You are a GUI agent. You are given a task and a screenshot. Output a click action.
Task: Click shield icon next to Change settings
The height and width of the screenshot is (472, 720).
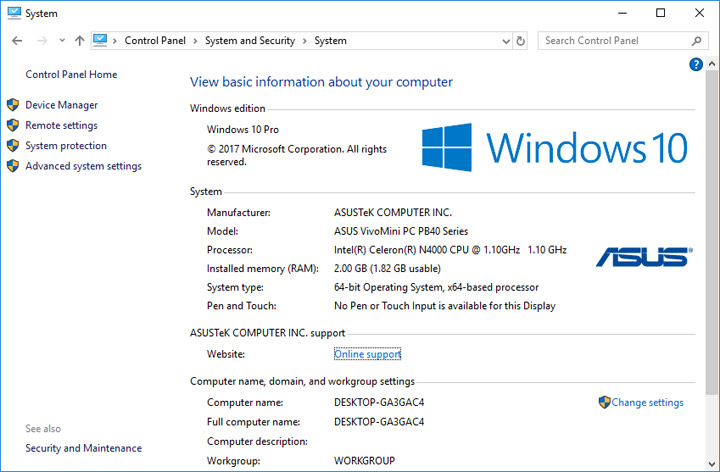point(604,402)
